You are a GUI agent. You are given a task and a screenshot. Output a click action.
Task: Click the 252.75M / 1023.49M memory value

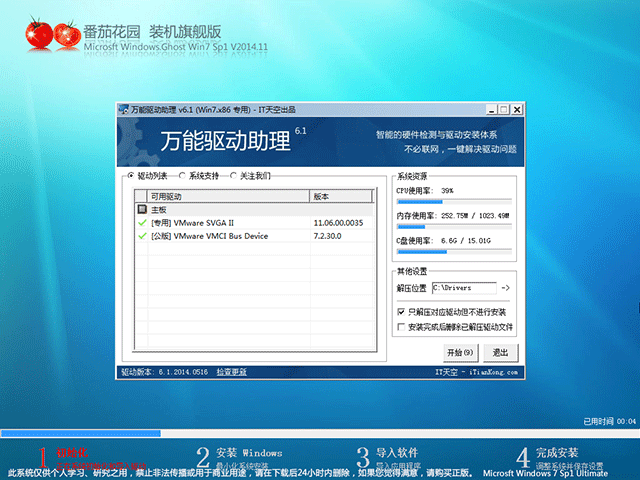(475, 216)
